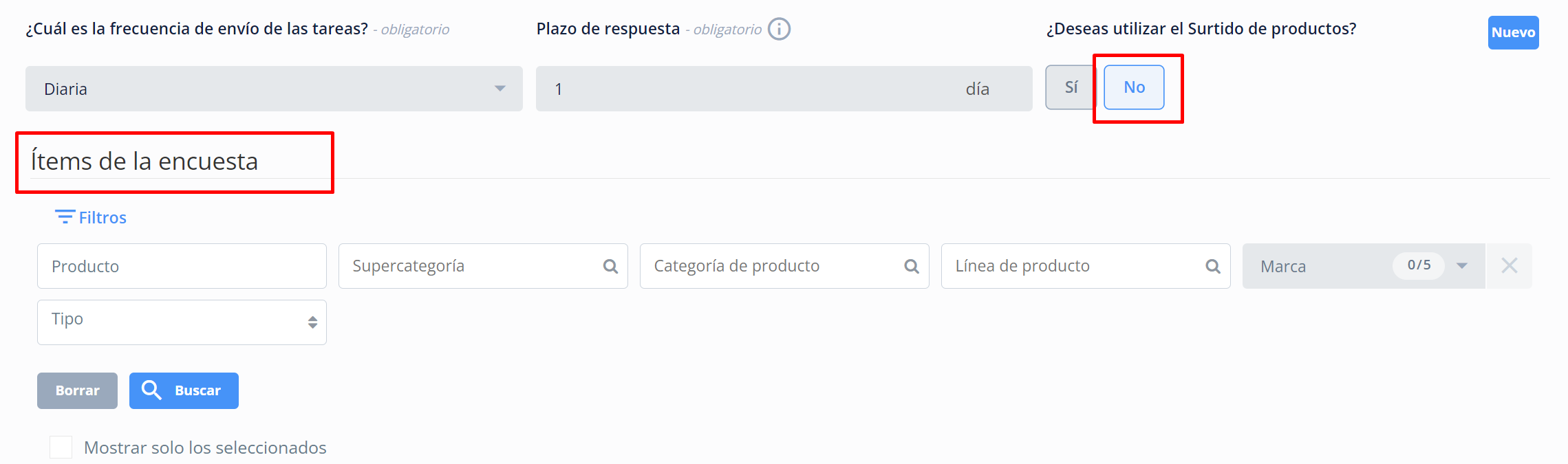
Task: Click the info icon beside Plazo de respuesta
Action: coord(779,29)
